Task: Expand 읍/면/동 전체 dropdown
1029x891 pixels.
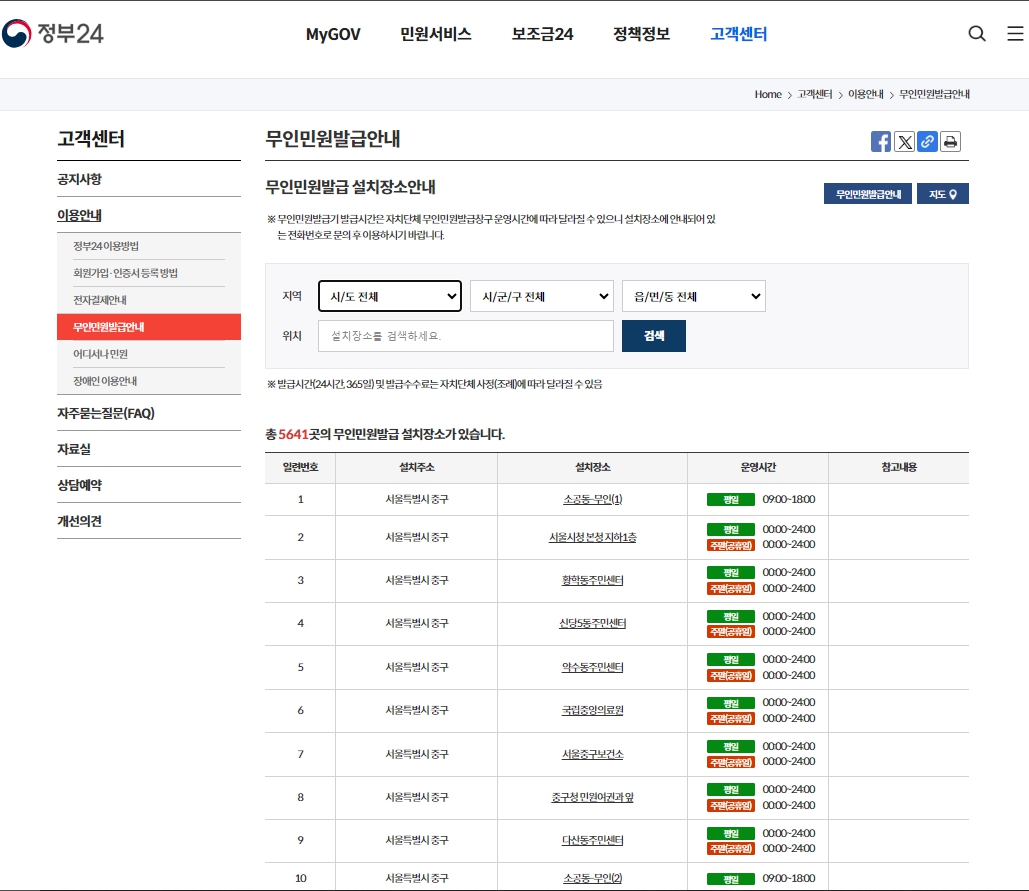Action: pyautogui.click(x=694, y=296)
